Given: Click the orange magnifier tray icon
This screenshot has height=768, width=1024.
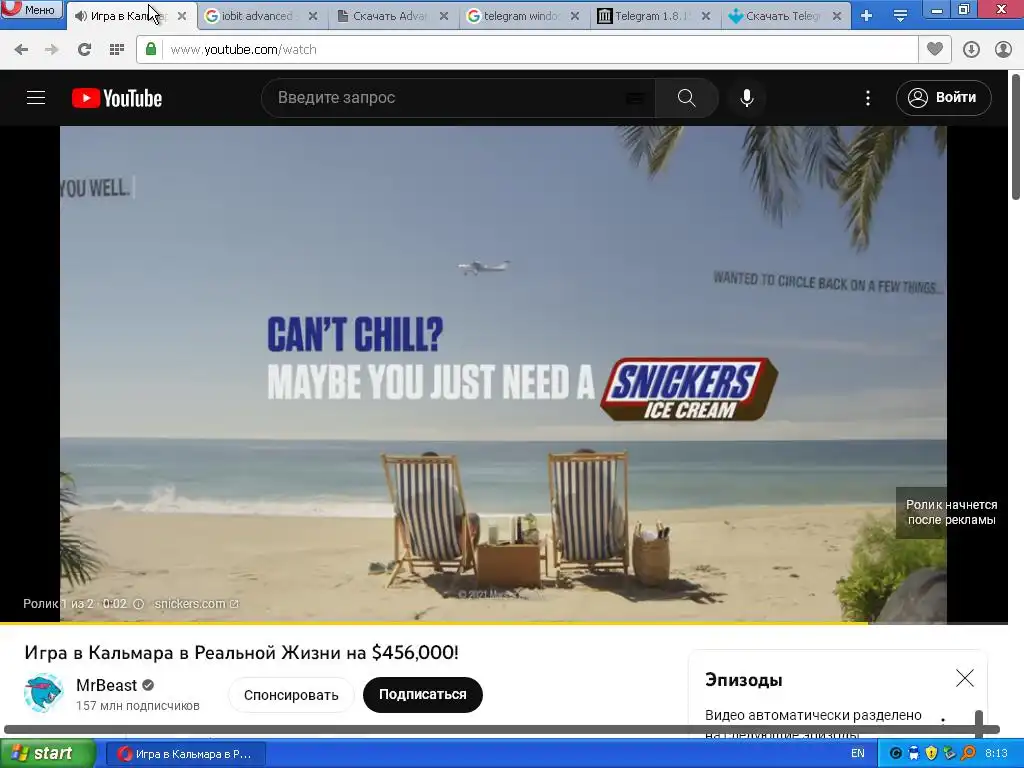Looking at the screenshot, I should point(968,754).
